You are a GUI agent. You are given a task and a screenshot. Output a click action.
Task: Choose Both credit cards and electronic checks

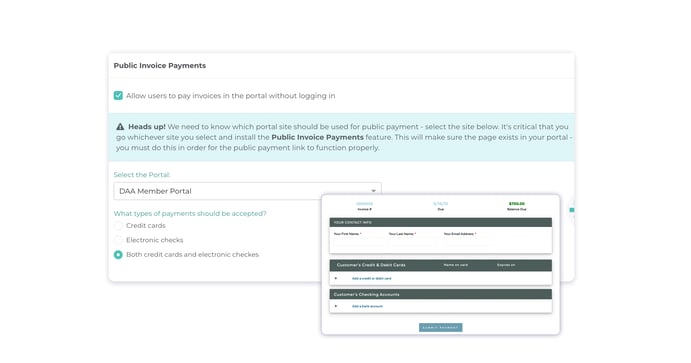(x=118, y=255)
